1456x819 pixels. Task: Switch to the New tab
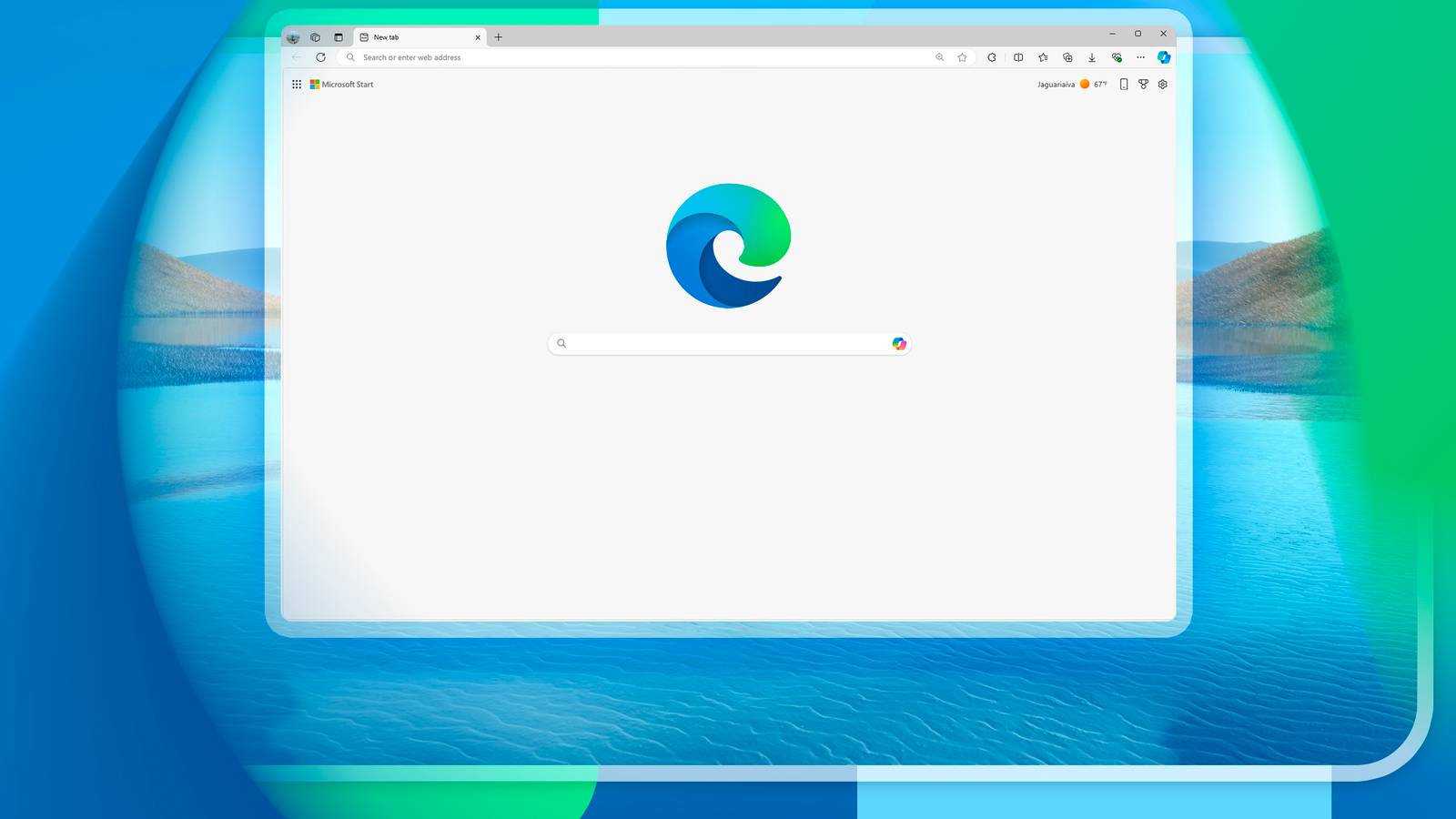pyautogui.click(x=400, y=37)
